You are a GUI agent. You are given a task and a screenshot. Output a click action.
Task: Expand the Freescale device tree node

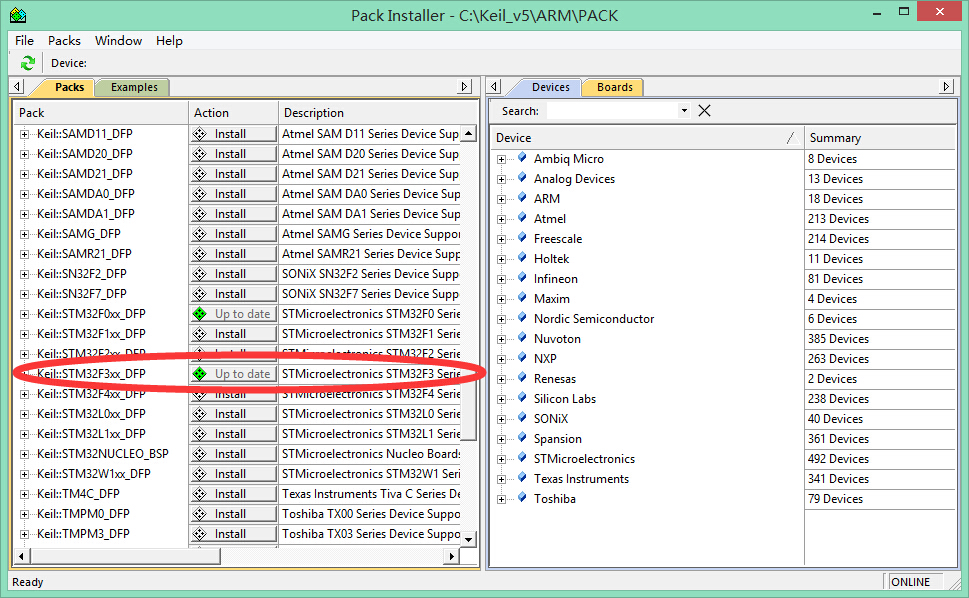[x=501, y=239]
